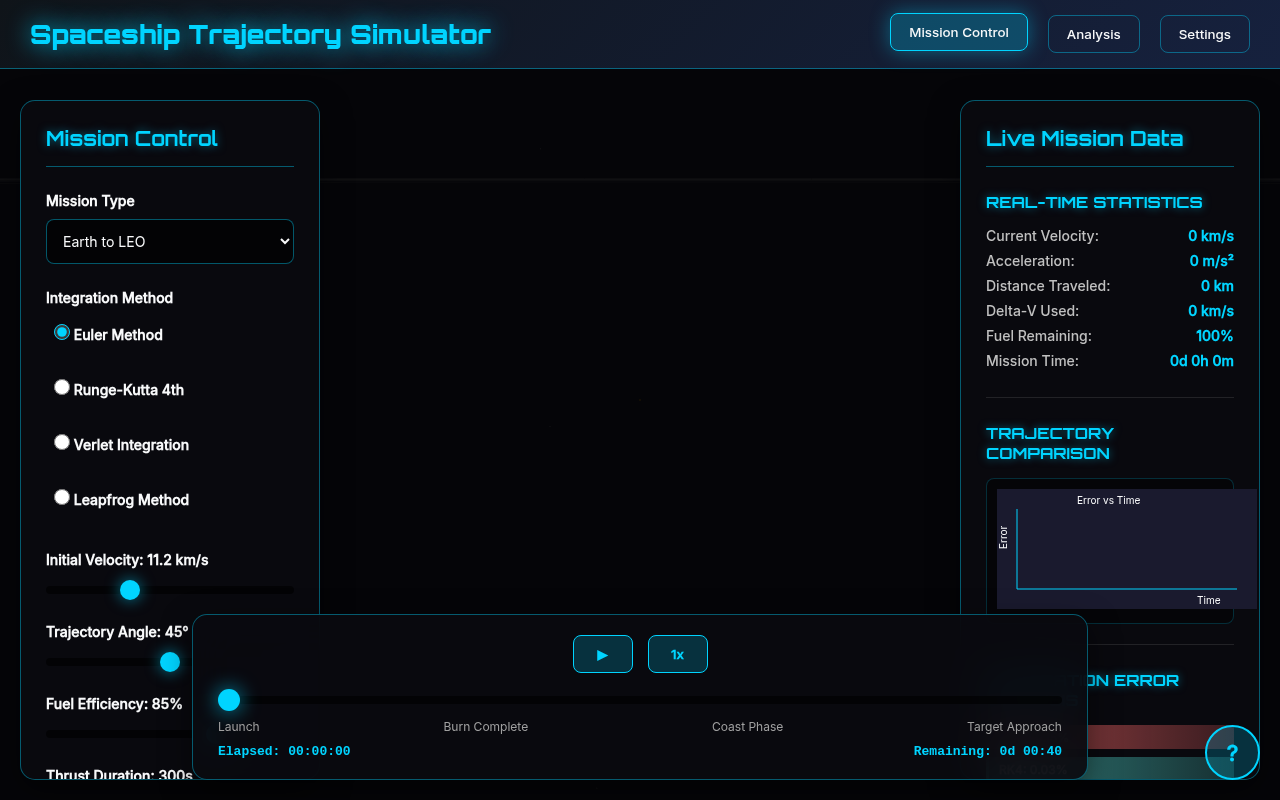Click the timeline playhead handle at Launch
This screenshot has height=800, width=1280.
[x=228, y=699]
